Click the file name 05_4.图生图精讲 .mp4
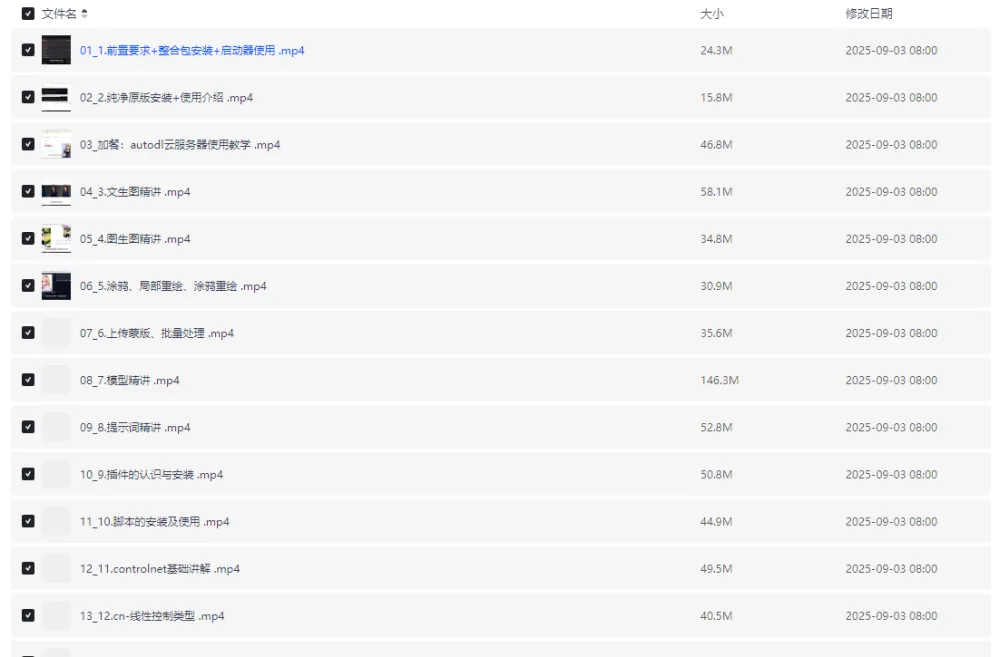The height and width of the screenshot is (657, 1000). (x=135, y=239)
